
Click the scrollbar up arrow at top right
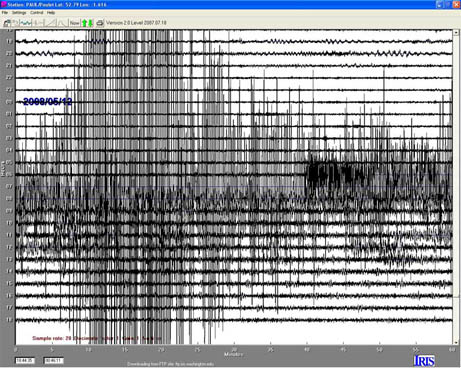coord(456,33)
